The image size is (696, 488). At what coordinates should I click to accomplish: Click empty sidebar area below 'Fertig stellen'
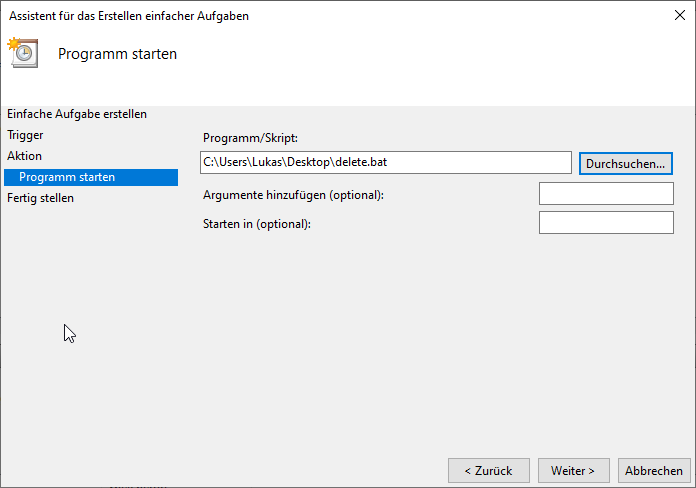[x=90, y=300]
